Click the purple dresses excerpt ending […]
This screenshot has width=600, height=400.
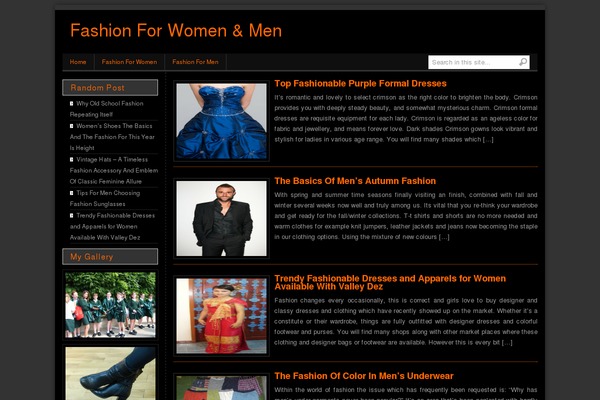(x=406, y=119)
